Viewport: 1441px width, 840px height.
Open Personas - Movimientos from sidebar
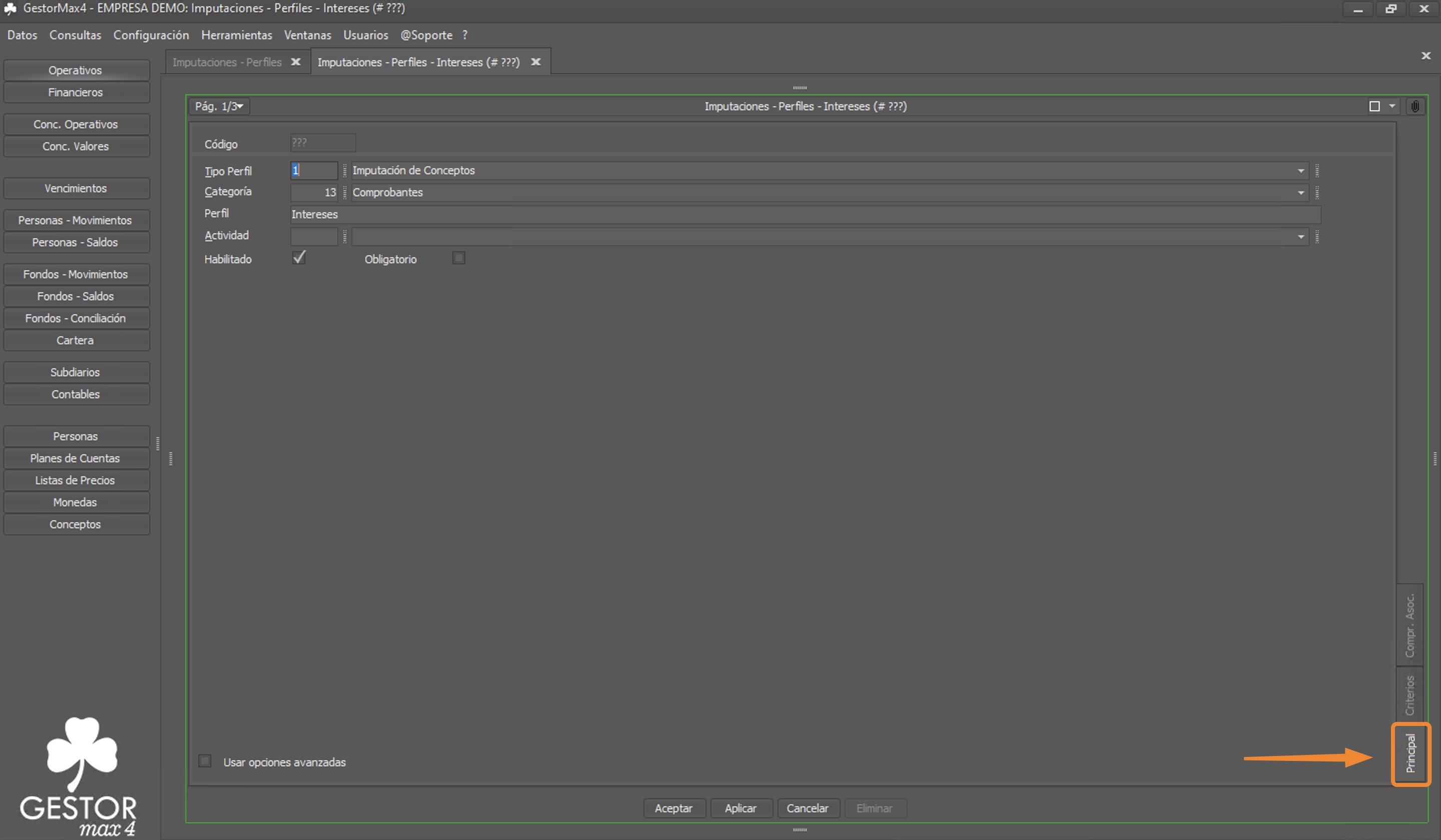tap(76, 220)
